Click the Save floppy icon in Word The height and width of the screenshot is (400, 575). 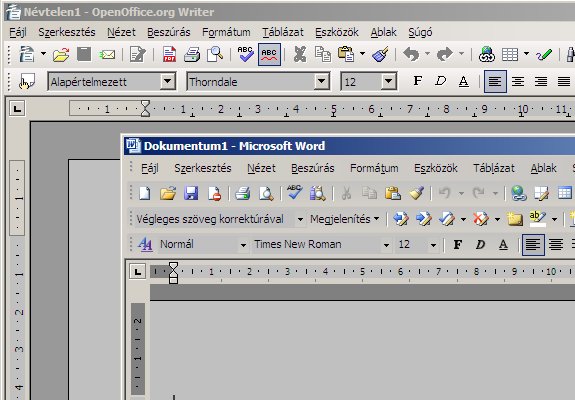(x=191, y=193)
